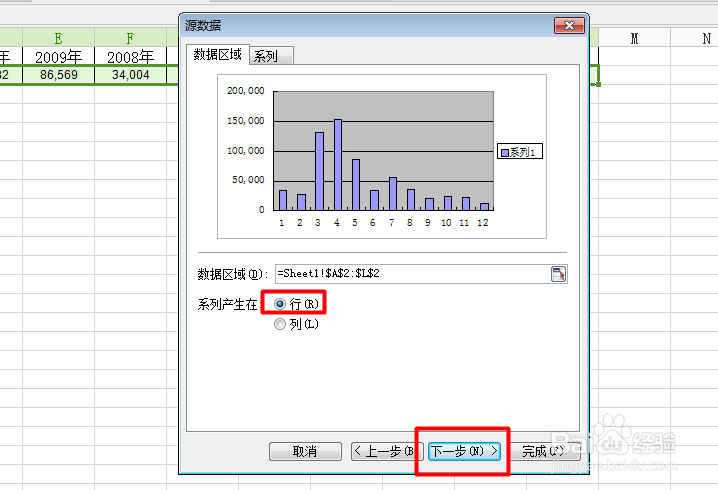The width and height of the screenshot is (718, 490).
Task: Click the 下一步(N) button
Action: 464,451
